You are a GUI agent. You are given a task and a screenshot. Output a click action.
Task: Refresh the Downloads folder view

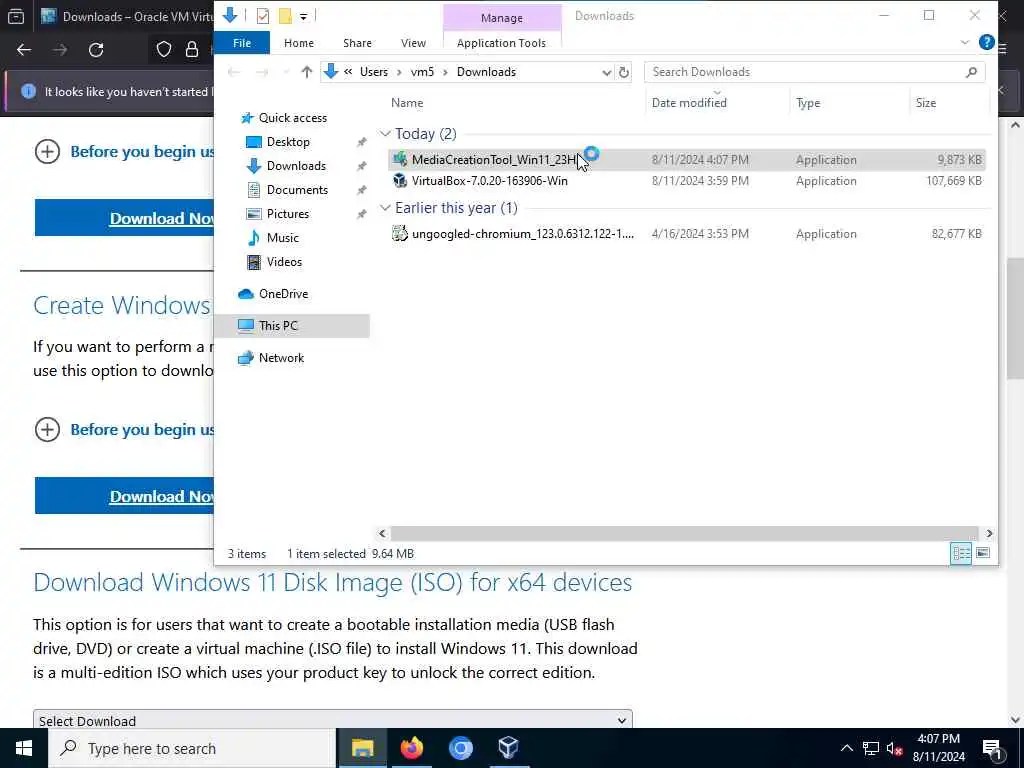click(x=624, y=72)
